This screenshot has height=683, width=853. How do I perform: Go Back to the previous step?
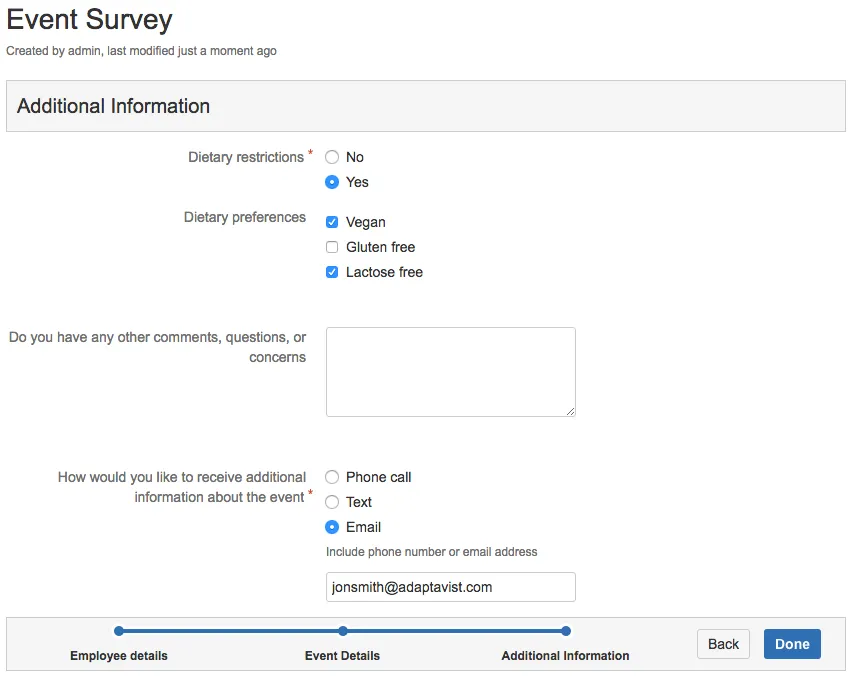click(x=723, y=644)
